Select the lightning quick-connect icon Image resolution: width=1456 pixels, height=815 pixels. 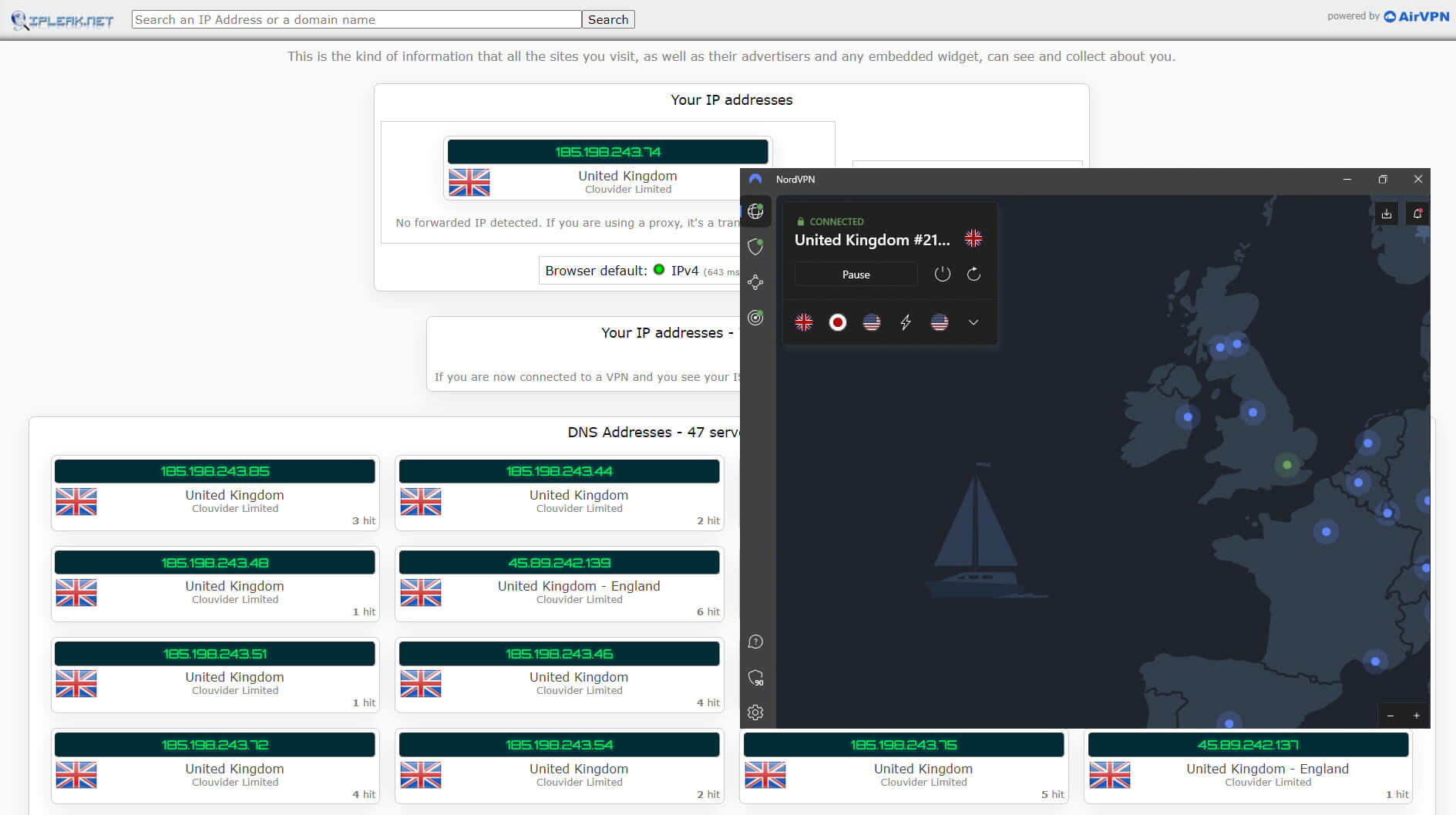coord(906,322)
